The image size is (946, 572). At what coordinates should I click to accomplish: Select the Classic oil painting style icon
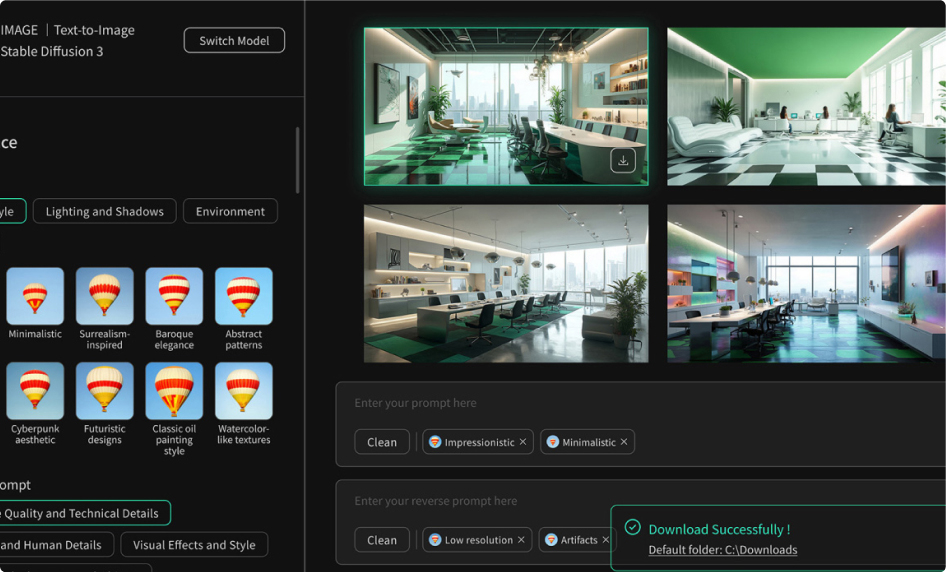tap(174, 391)
